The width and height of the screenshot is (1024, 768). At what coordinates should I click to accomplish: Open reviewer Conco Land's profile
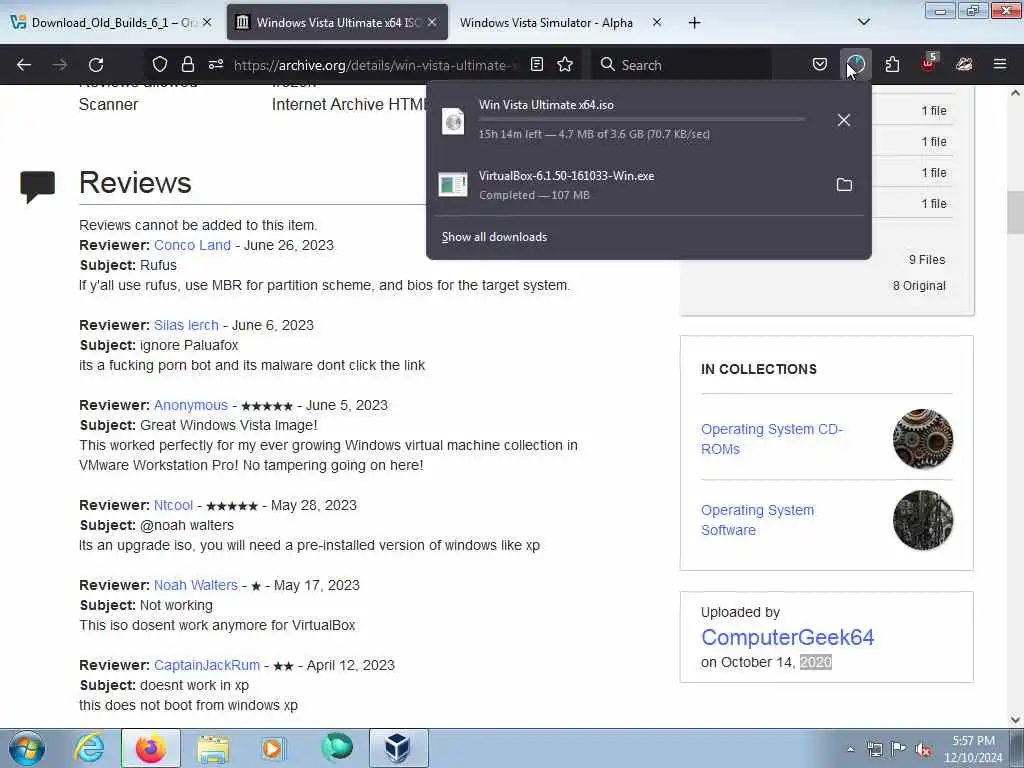(x=192, y=246)
